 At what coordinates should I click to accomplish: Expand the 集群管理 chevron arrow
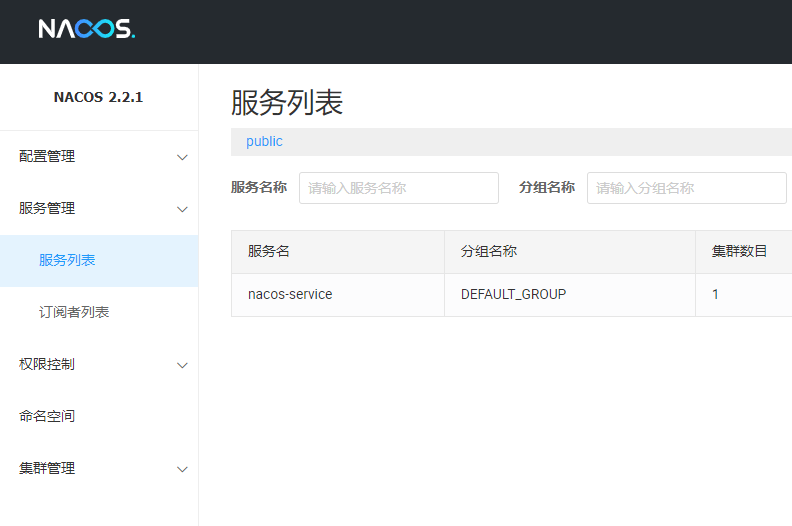[182, 469]
